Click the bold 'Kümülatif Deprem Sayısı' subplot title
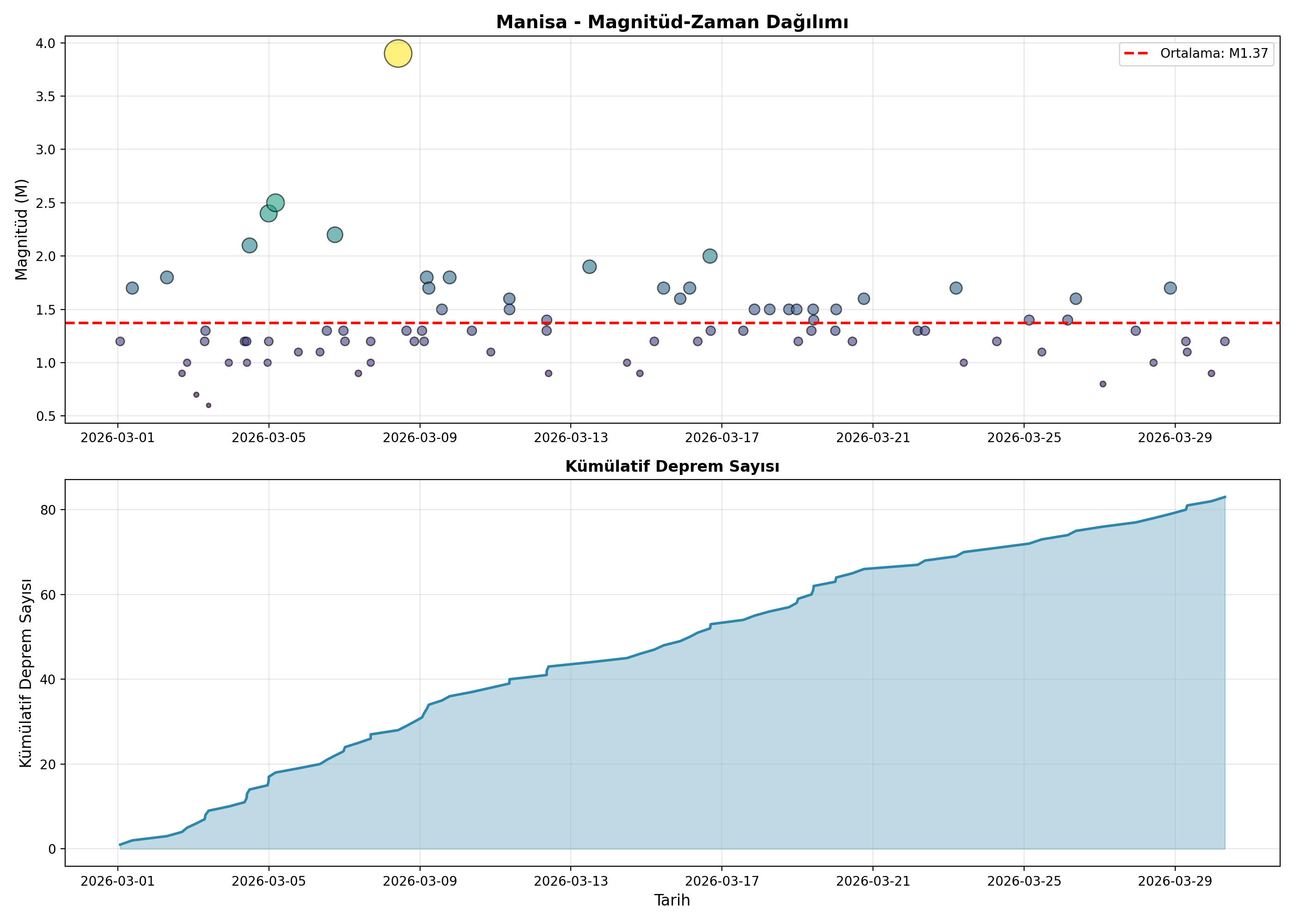This screenshot has height=924, width=1294. [672, 467]
